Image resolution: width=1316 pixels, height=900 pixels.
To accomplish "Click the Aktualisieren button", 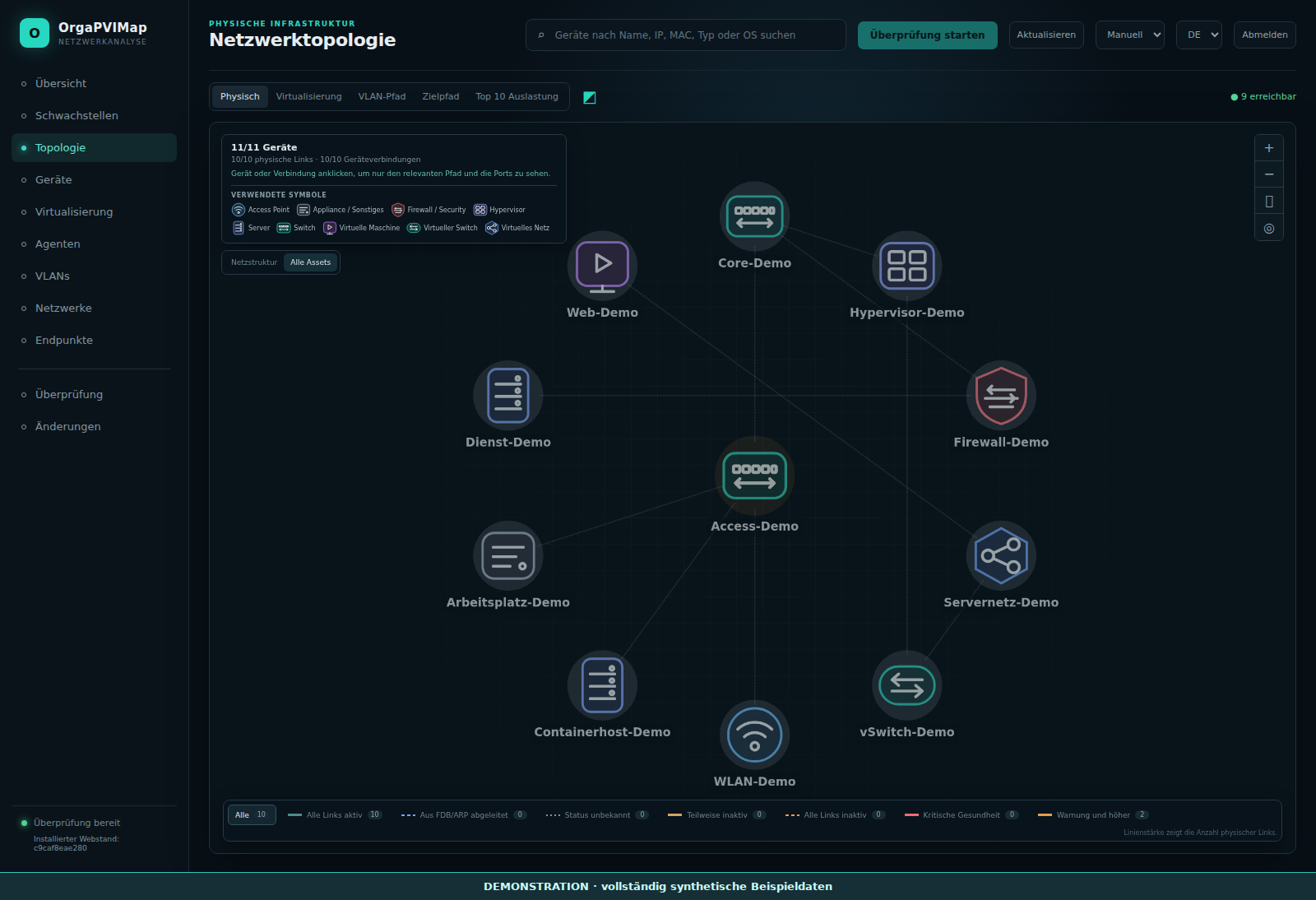I will click(x=1046, y=35).
